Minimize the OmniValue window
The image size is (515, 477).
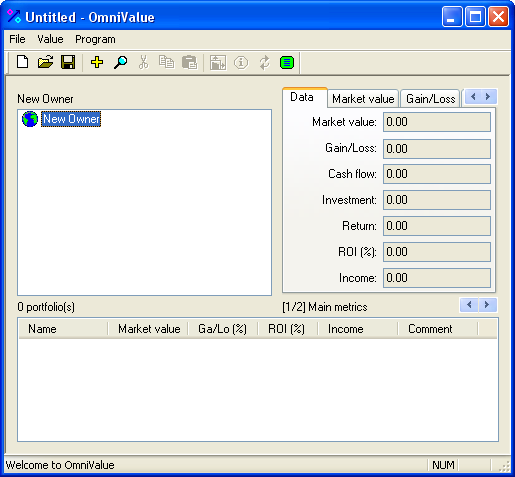pos(452,16)
